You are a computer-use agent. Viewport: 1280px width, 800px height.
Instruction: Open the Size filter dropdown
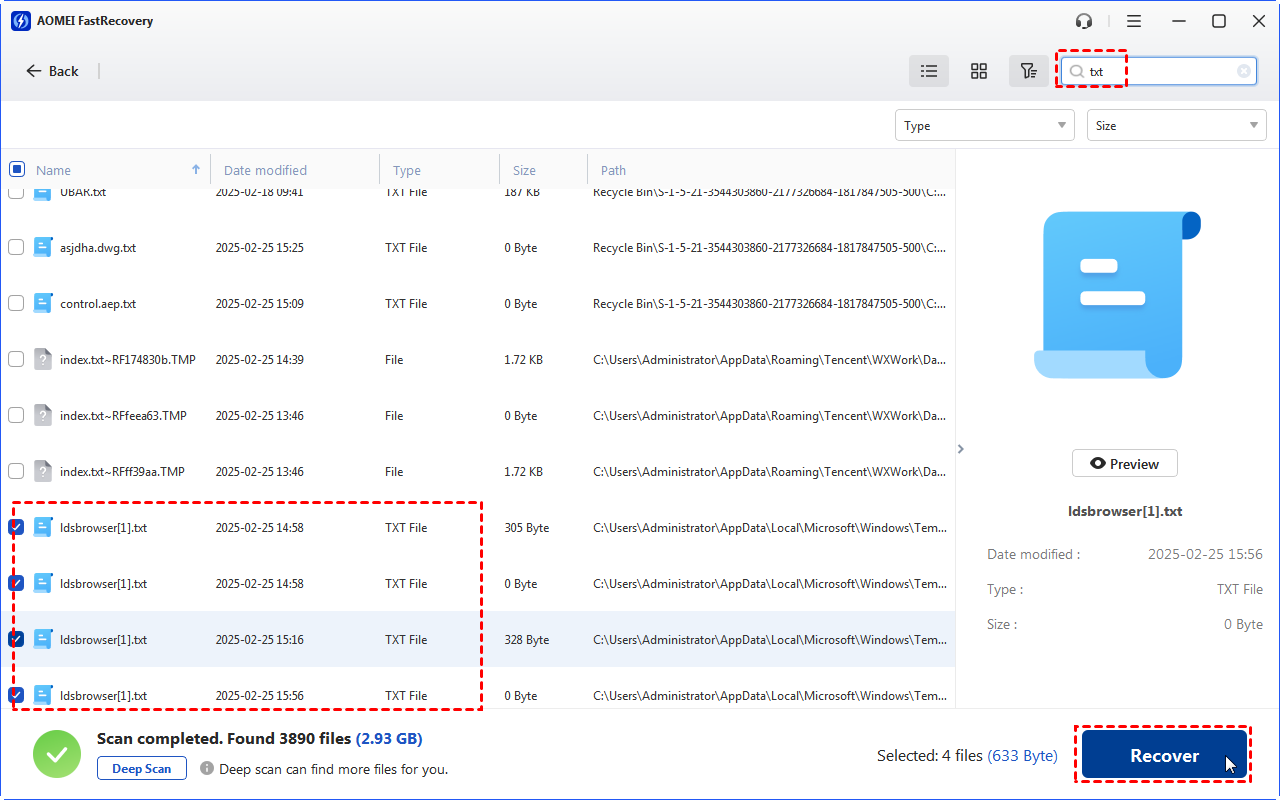click(1176, 124)
